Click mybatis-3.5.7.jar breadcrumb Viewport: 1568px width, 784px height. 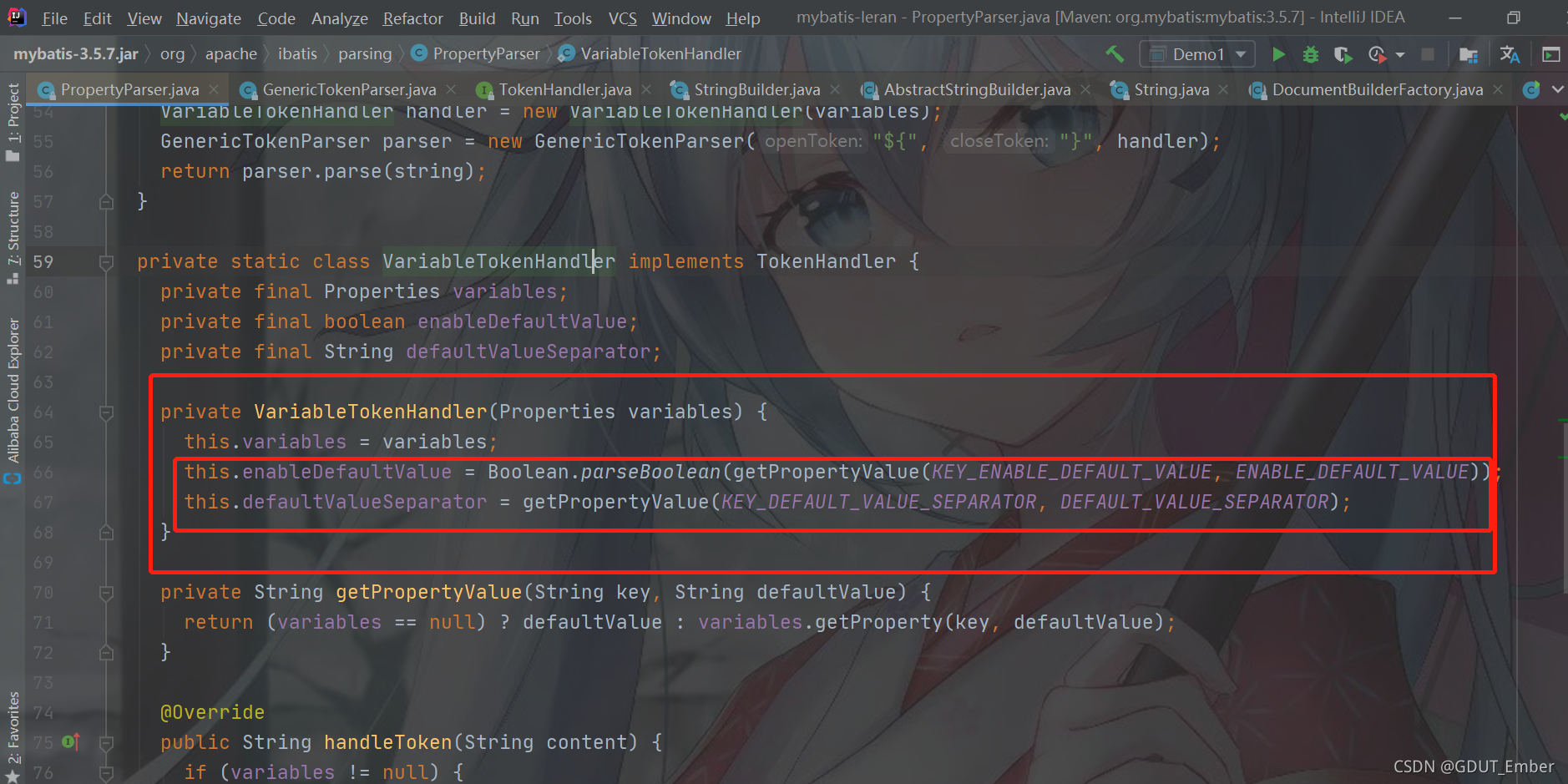click(x=76, y=54)
